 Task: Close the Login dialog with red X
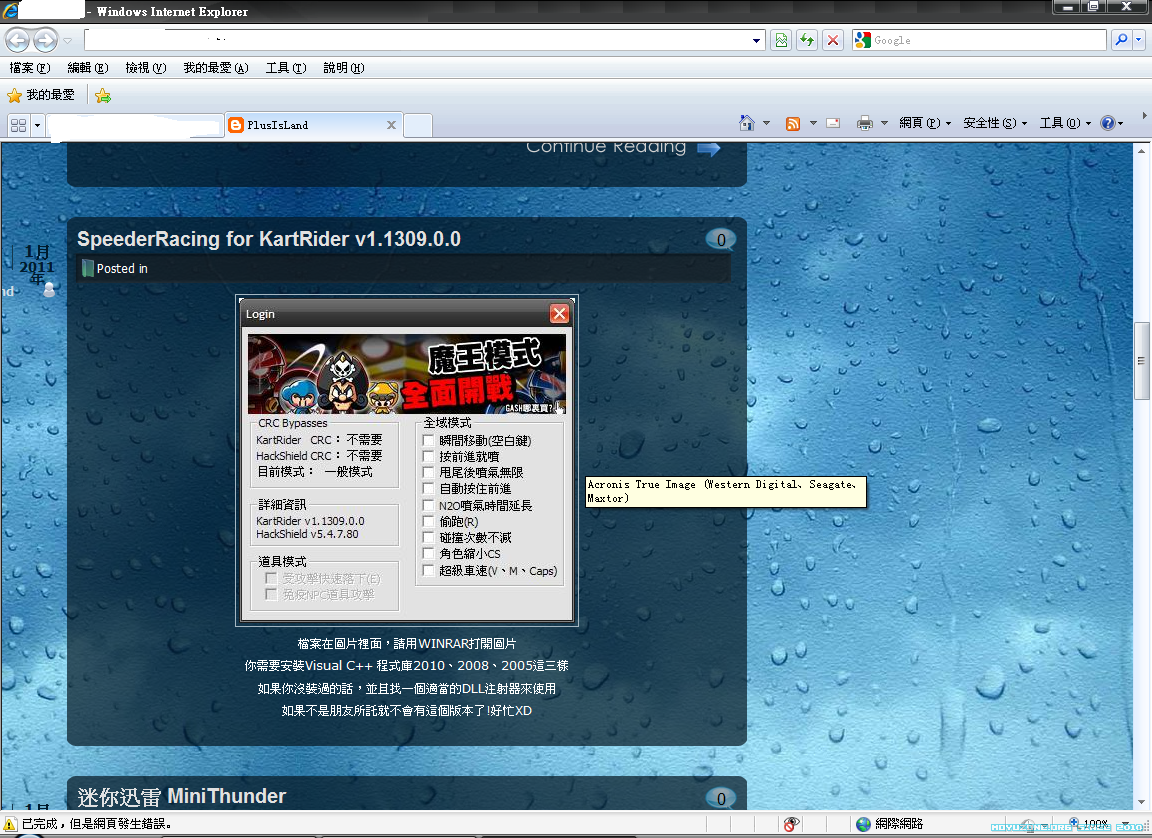coord(559,314)
